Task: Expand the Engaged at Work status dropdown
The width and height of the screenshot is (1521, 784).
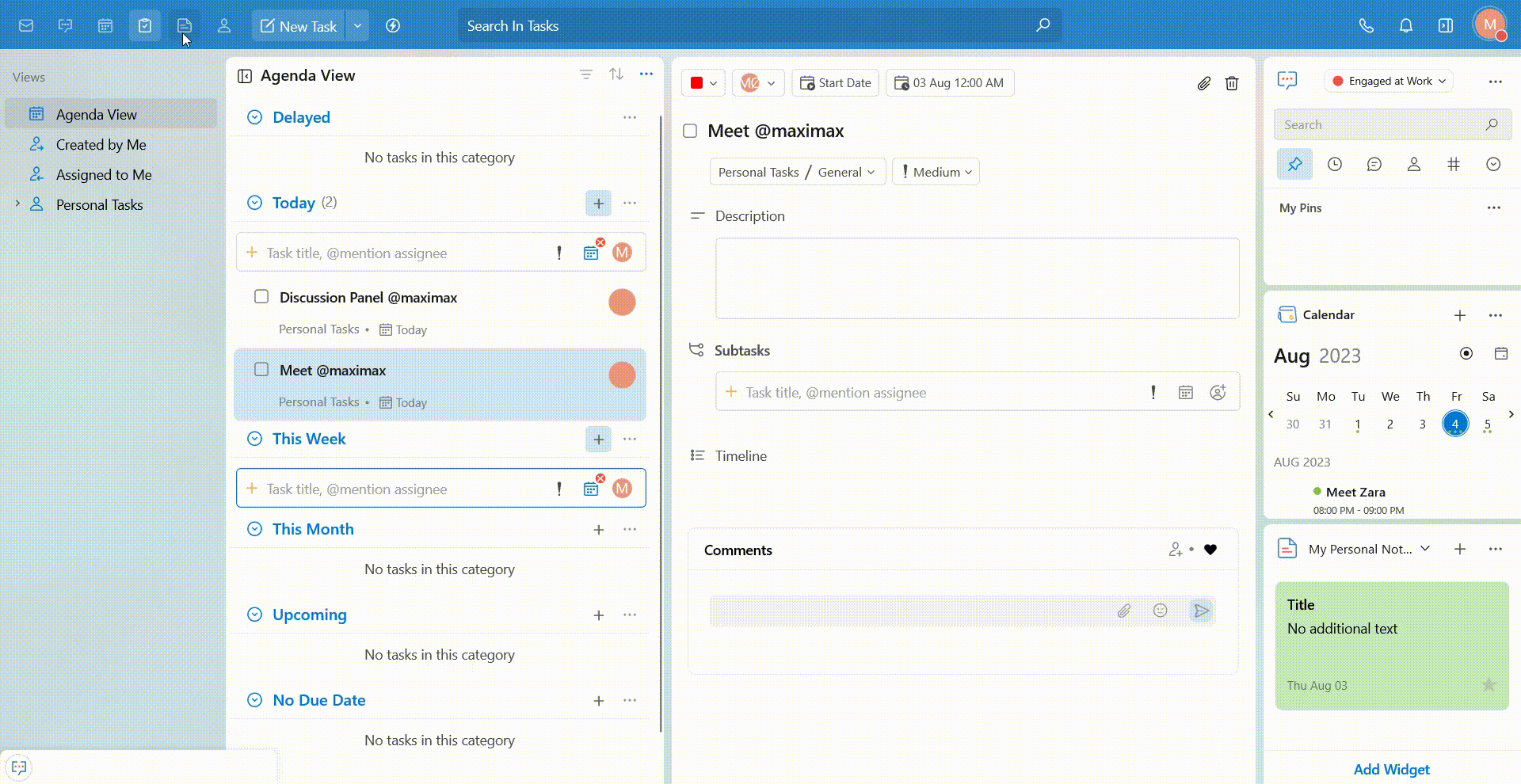Action: click(x=1389, y=81)
